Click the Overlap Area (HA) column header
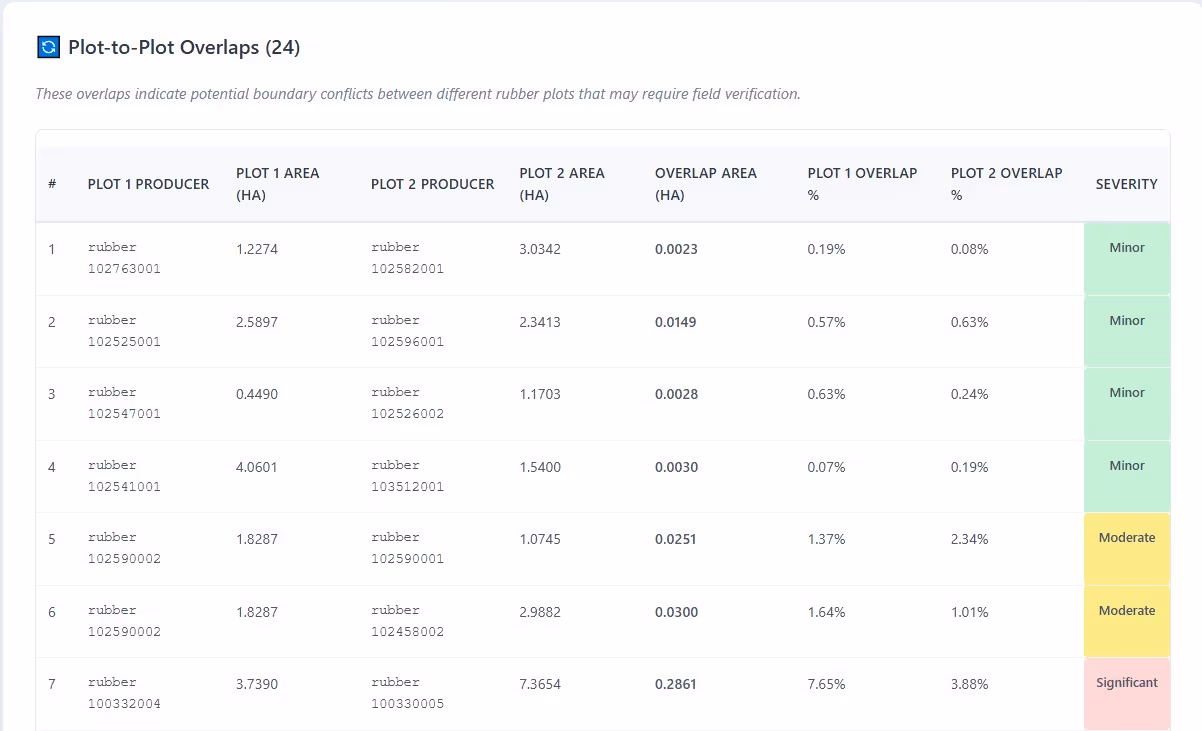Screen dimensions: 1202x731 705,184
